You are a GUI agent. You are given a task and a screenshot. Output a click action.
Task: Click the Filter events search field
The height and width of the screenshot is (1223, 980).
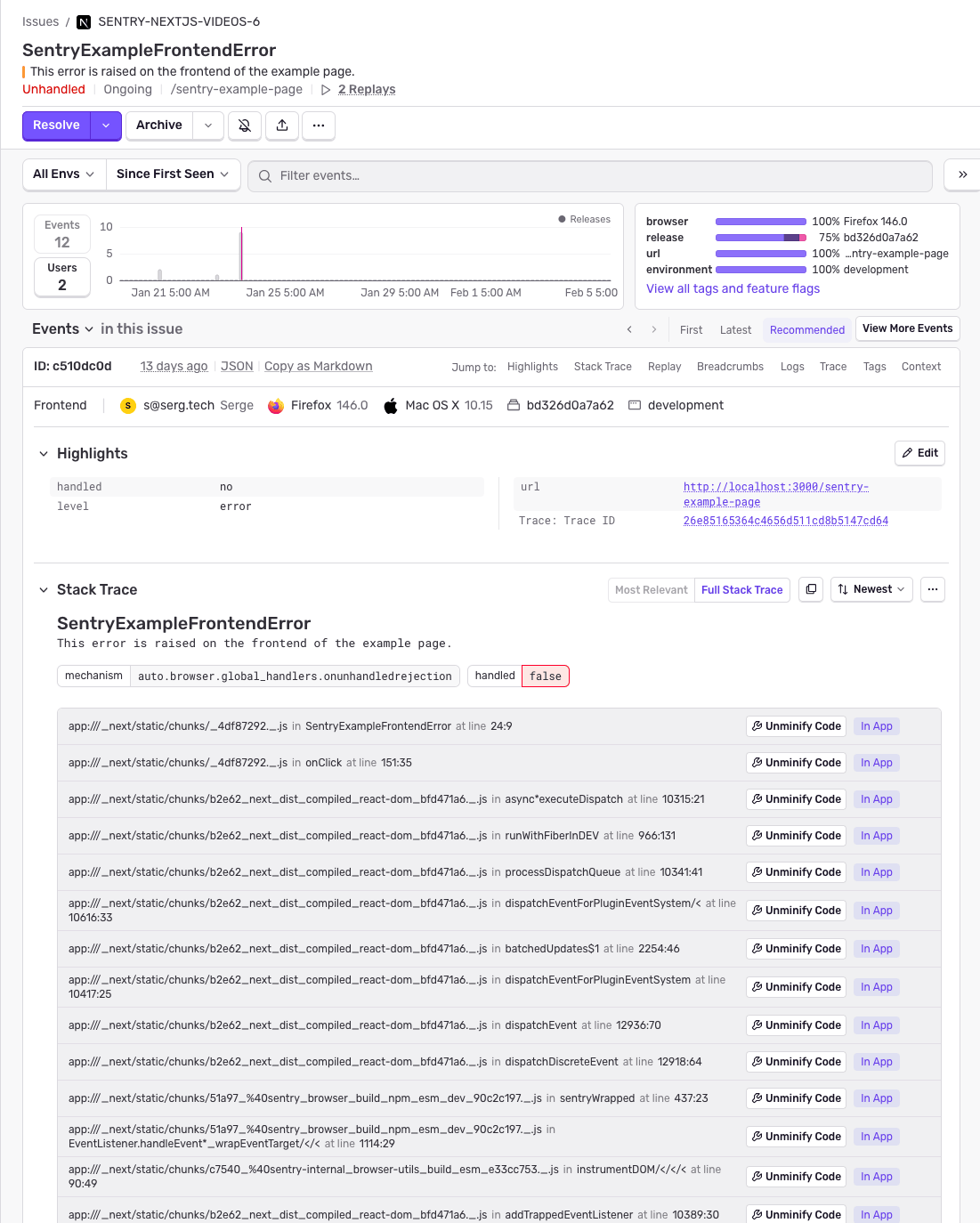(x=587, y=175)
